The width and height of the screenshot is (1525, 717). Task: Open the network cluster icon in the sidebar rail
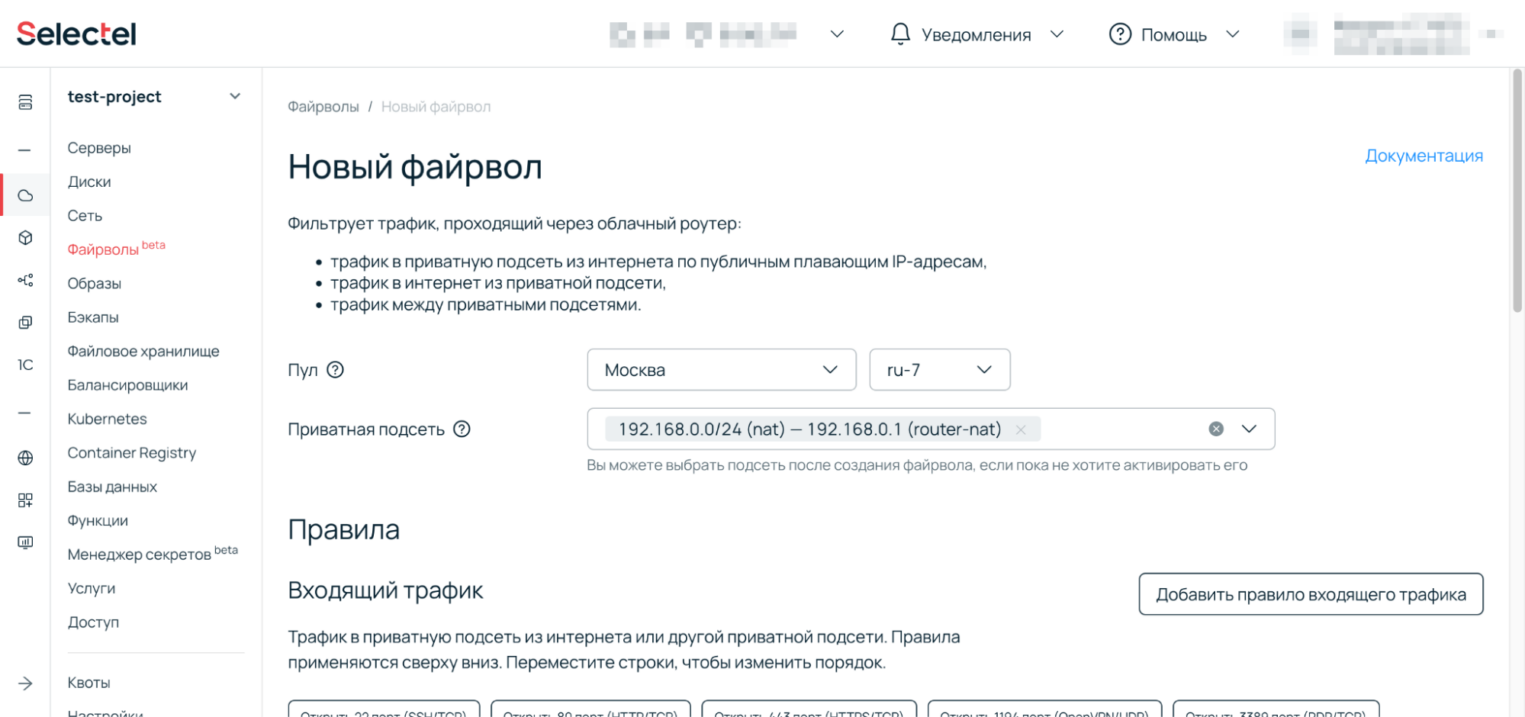pos(25,280)
